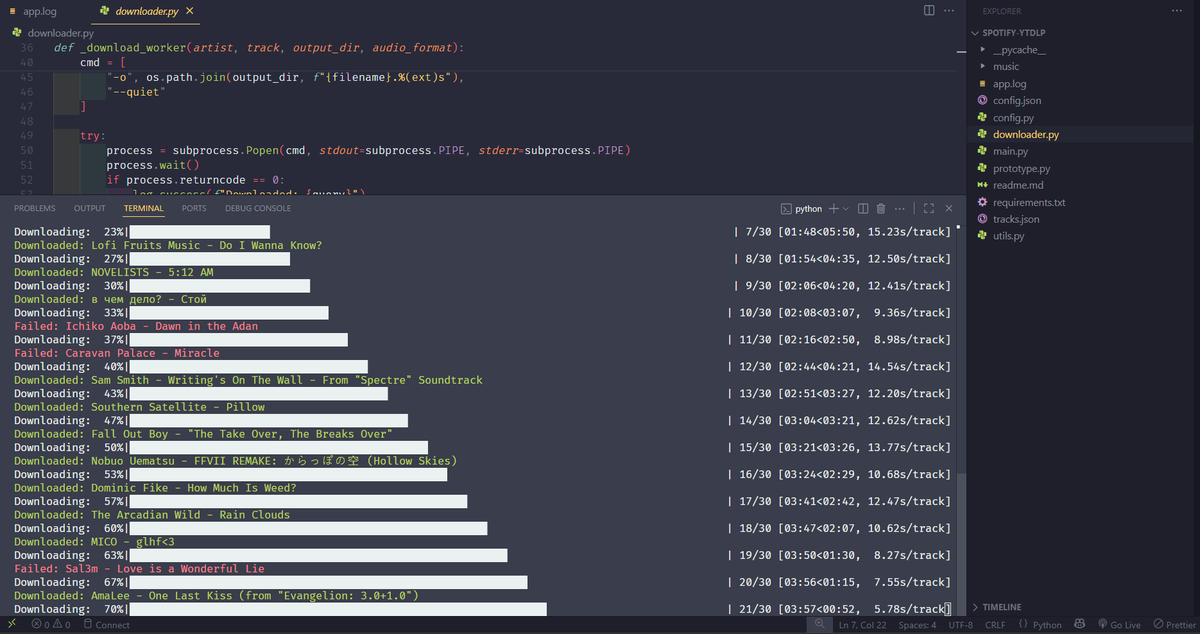Click the '--quiet' string in code

coord(135,91)
